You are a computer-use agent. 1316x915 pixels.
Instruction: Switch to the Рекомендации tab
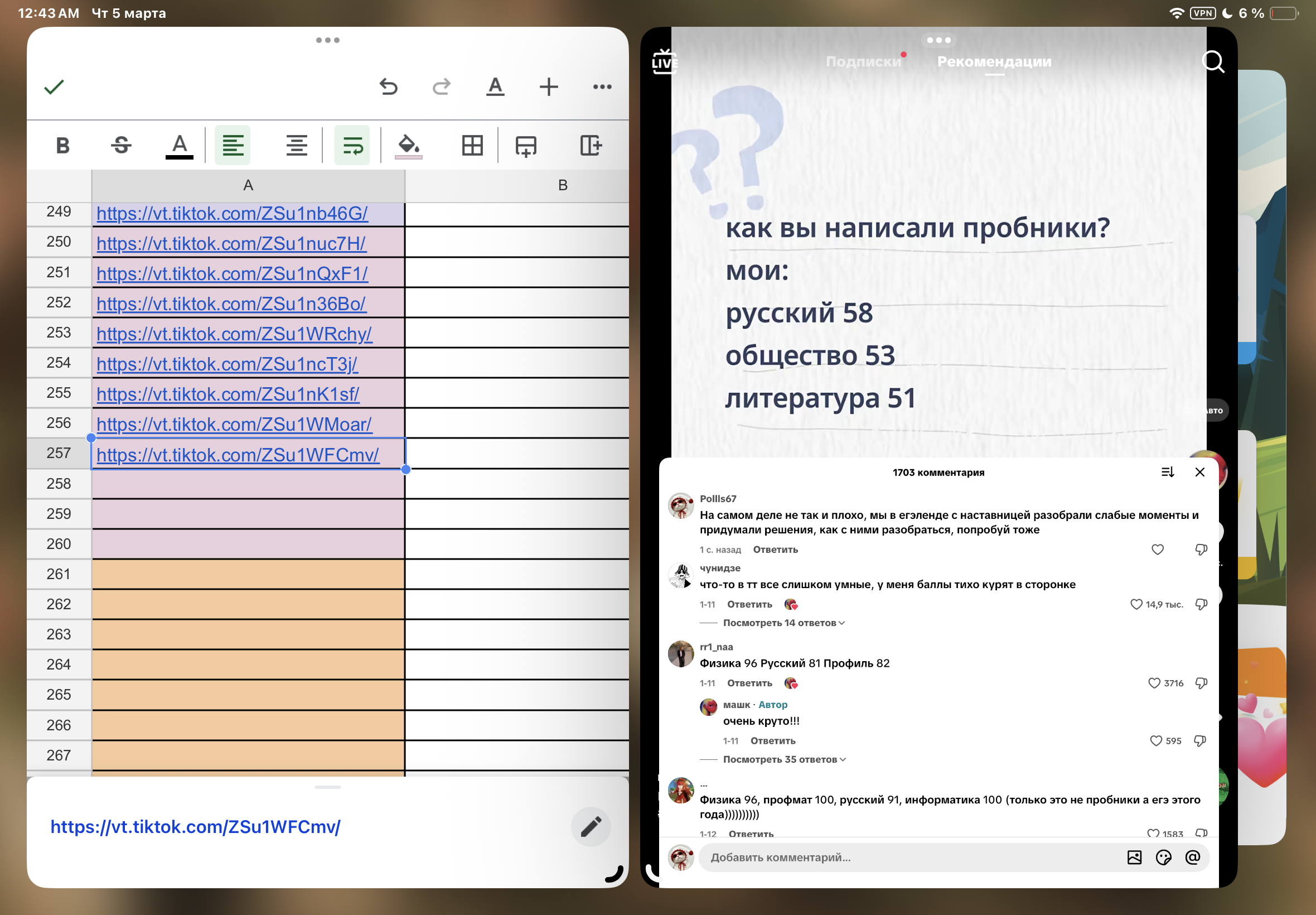coord(994,62)
